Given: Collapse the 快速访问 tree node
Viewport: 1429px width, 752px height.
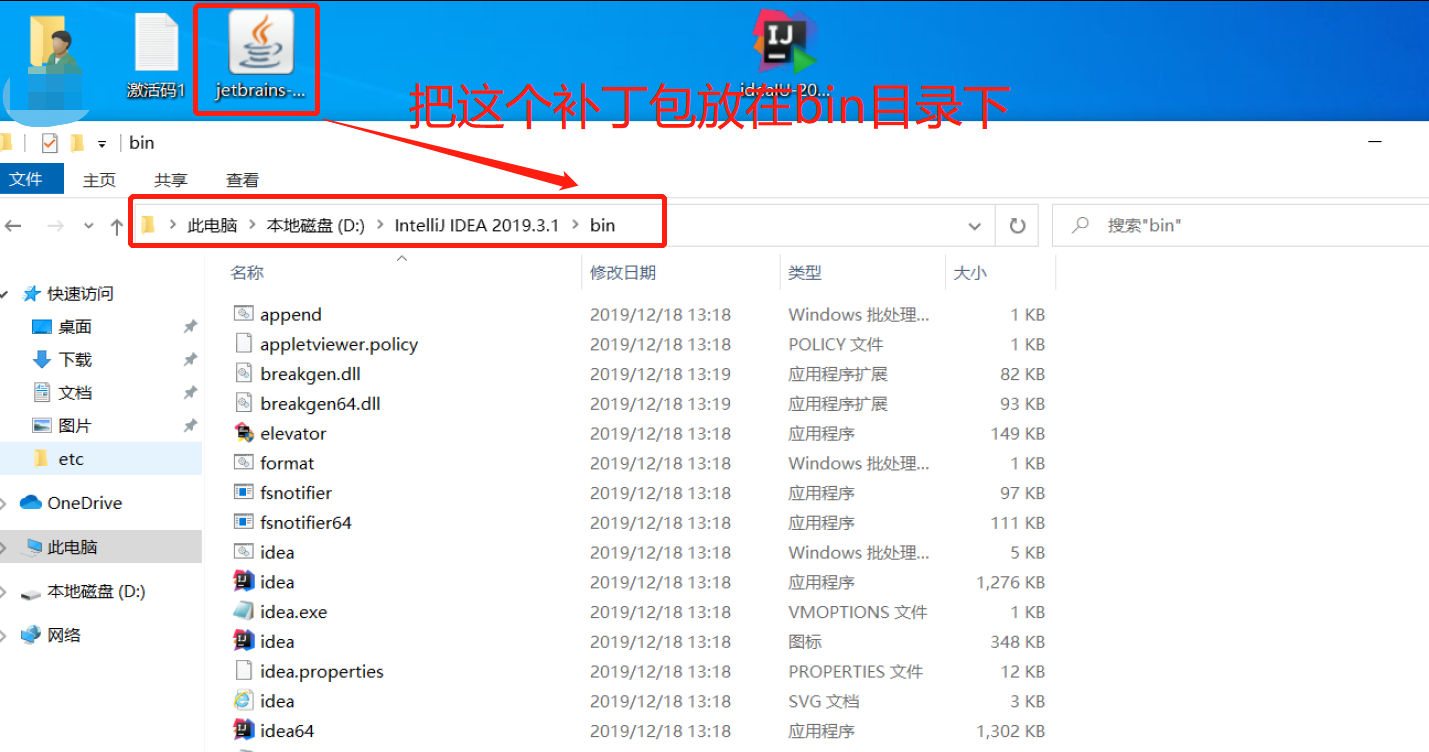Looking at the screenshot, I should 5,294.
